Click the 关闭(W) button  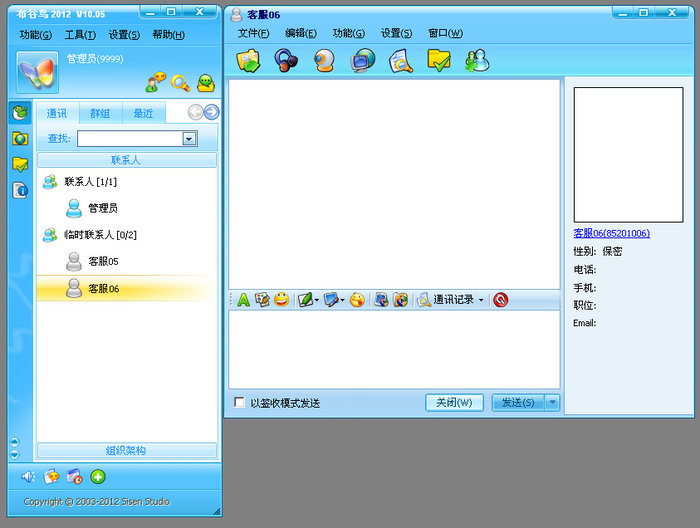454,403
